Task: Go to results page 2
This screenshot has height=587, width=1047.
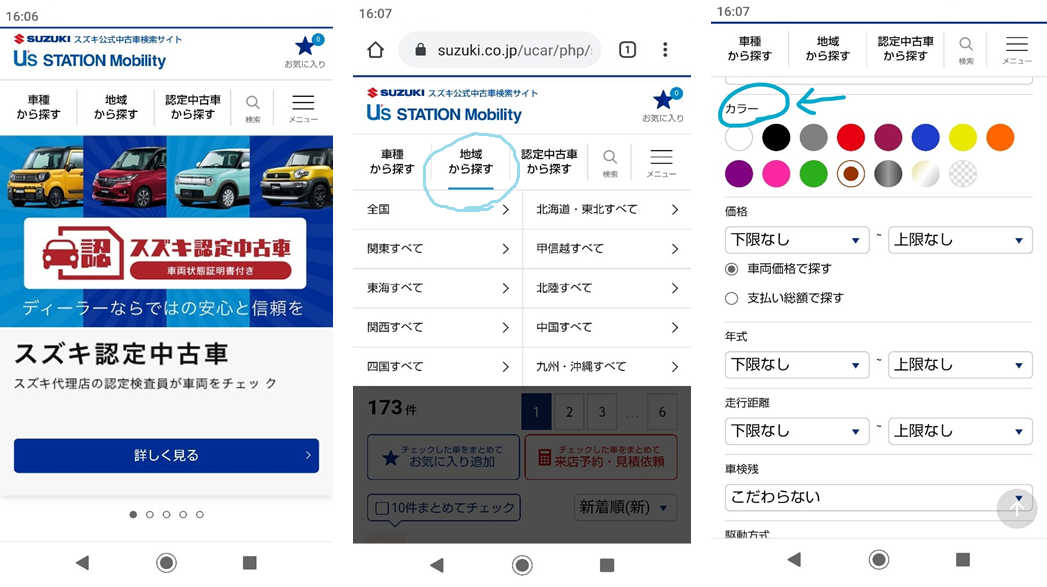Action: pyautogui.click(x=569, y=411)
